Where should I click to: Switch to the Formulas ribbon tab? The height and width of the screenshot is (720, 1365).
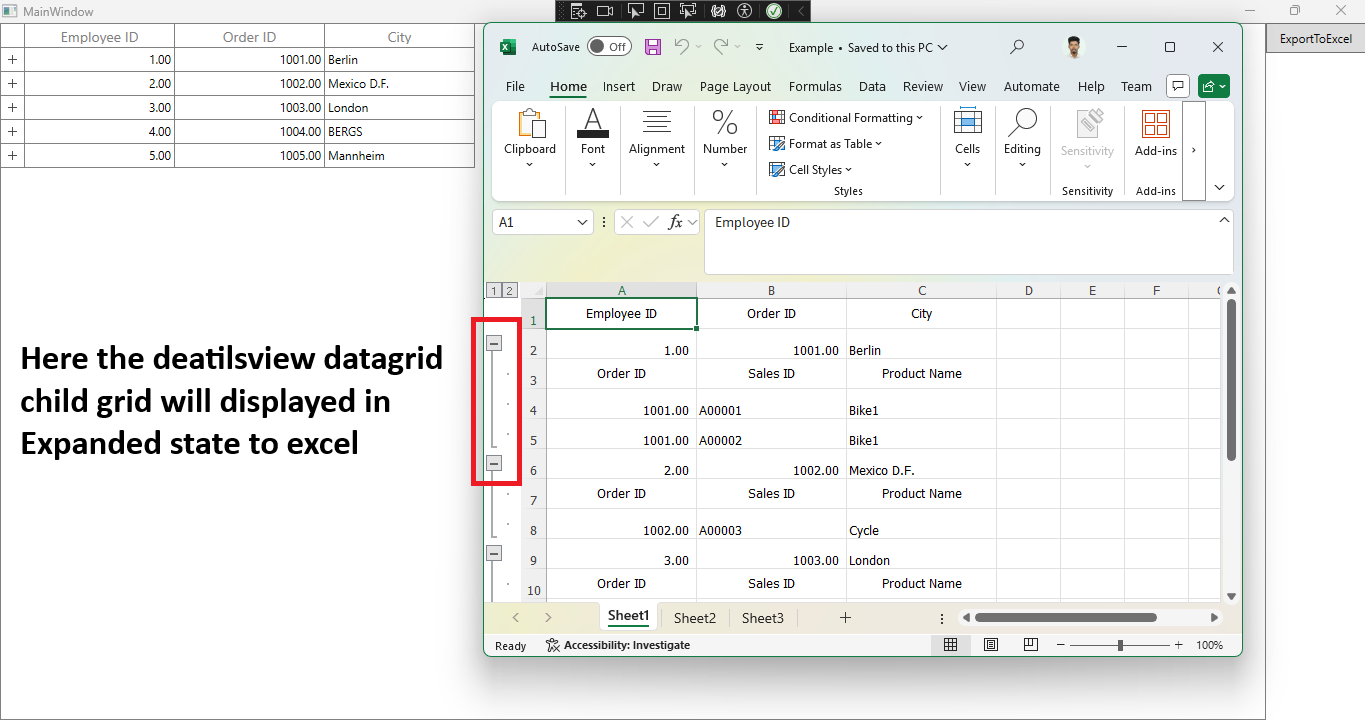click(x=815, y=87)
